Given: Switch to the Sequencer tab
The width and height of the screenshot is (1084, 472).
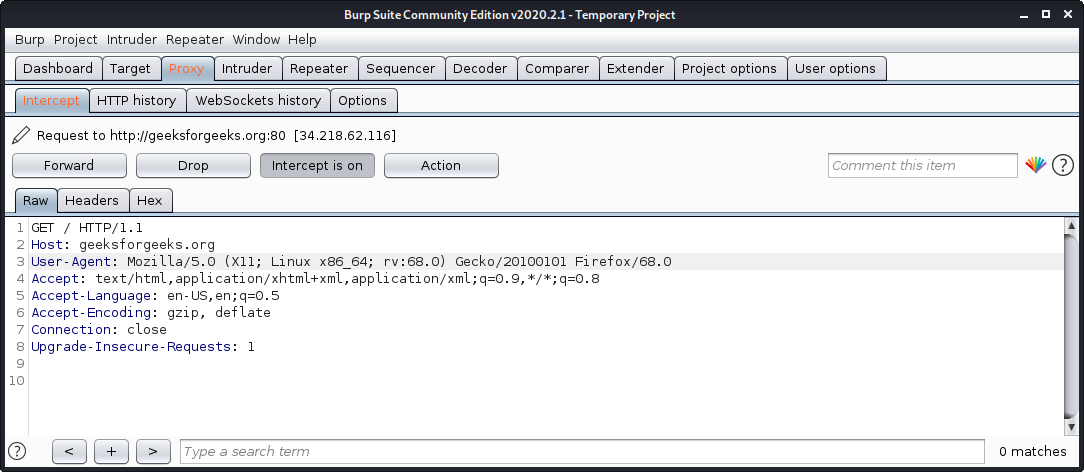Looking at the screenshot, I should 401,68.
